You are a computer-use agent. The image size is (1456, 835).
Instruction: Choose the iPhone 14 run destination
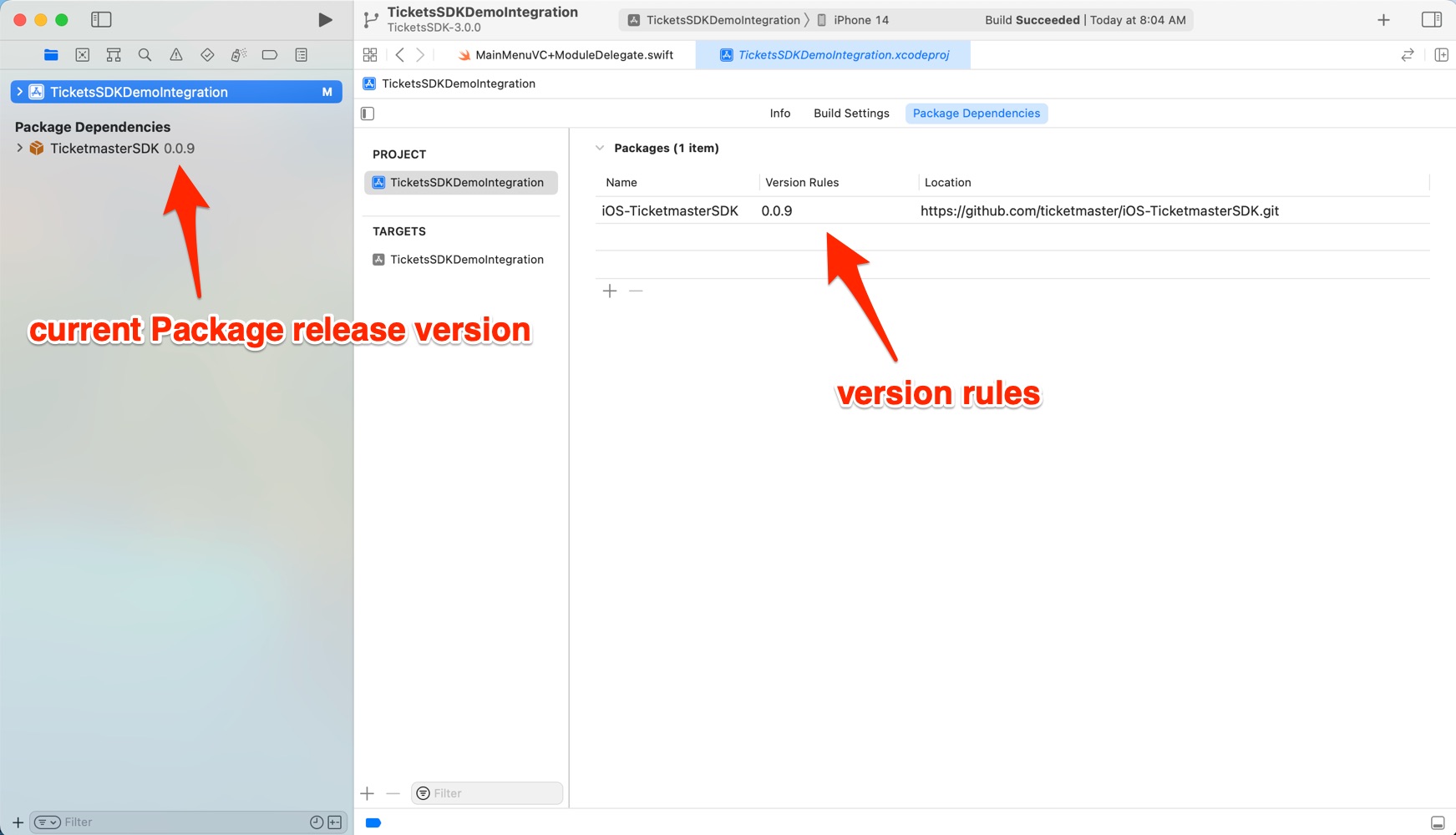tap(853, 20)
